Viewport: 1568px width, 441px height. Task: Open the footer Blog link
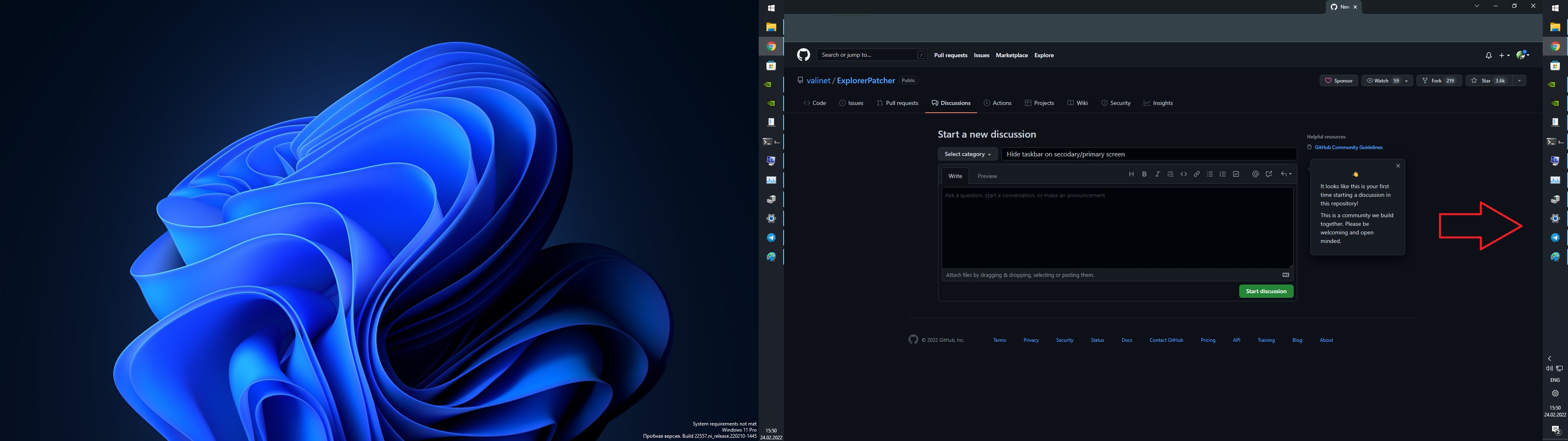[x=1297, y=340]
